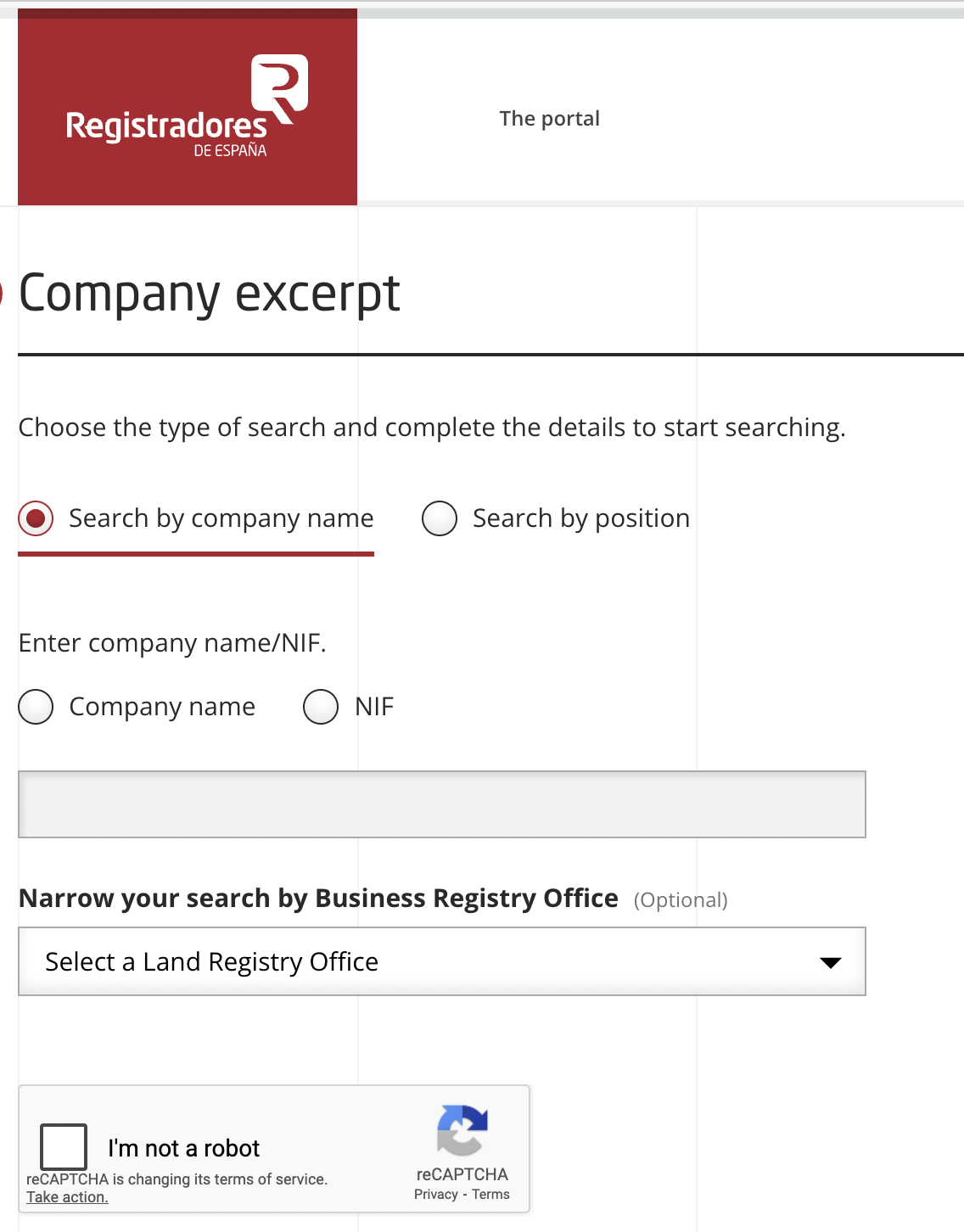The height and width of the screenshot is (1232, 964).
Task: Select the Search by company name radio
Action: [36, 518]
